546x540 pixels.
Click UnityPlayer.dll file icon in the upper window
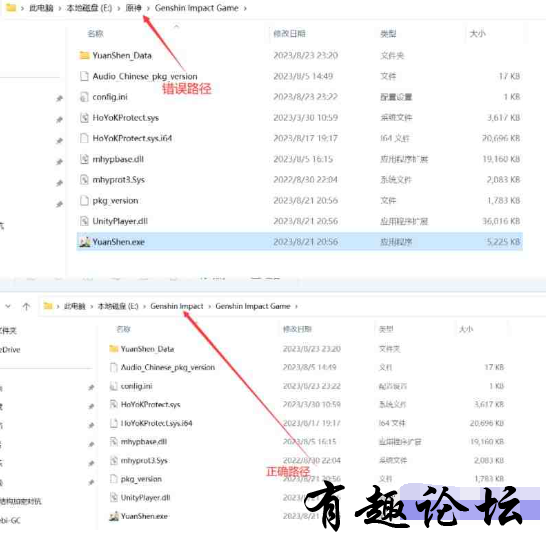84,221
